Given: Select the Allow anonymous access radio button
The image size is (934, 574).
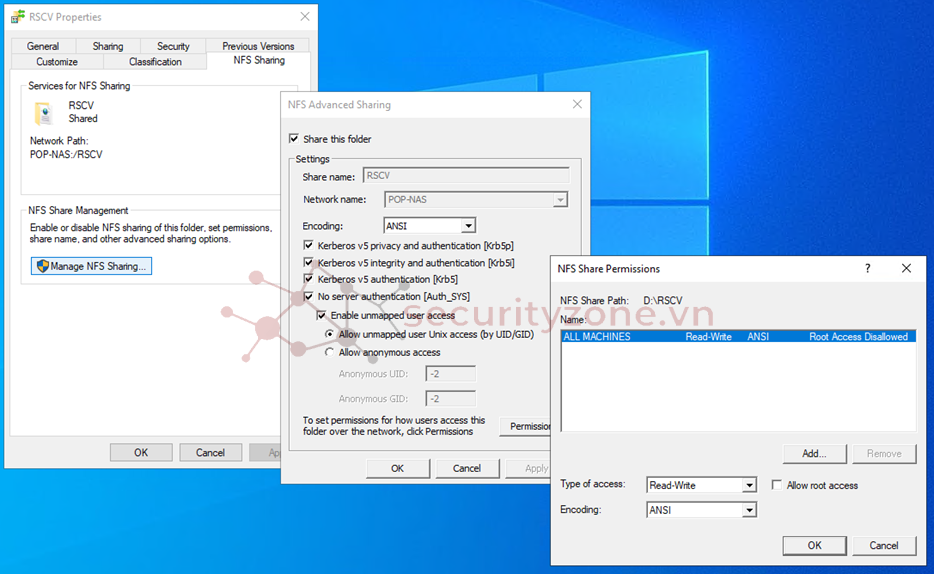Looking at the screenshot, I should [x=330, y=352].
